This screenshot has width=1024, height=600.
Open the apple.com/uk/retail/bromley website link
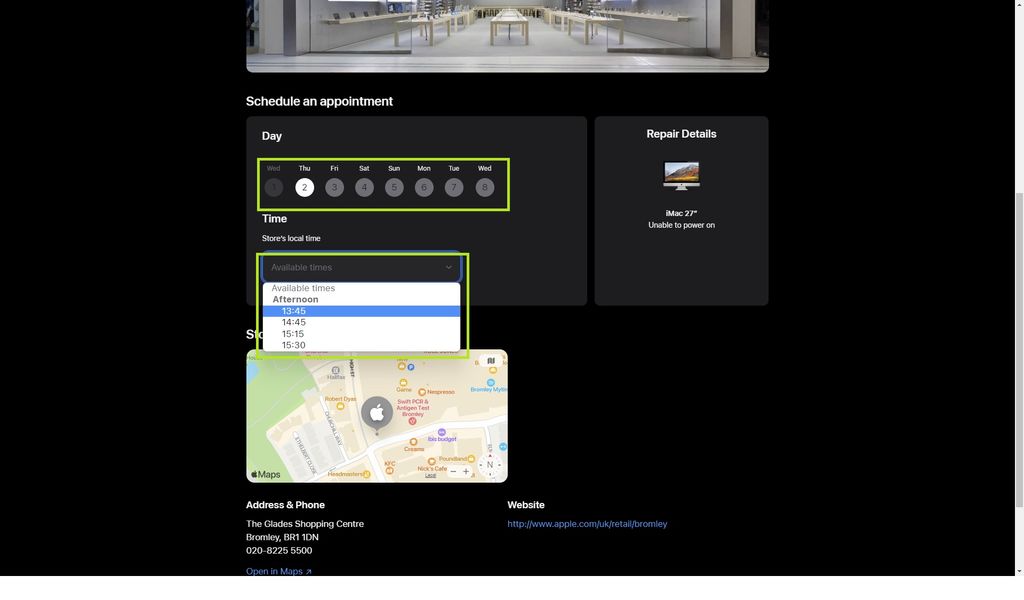(587, 524)
